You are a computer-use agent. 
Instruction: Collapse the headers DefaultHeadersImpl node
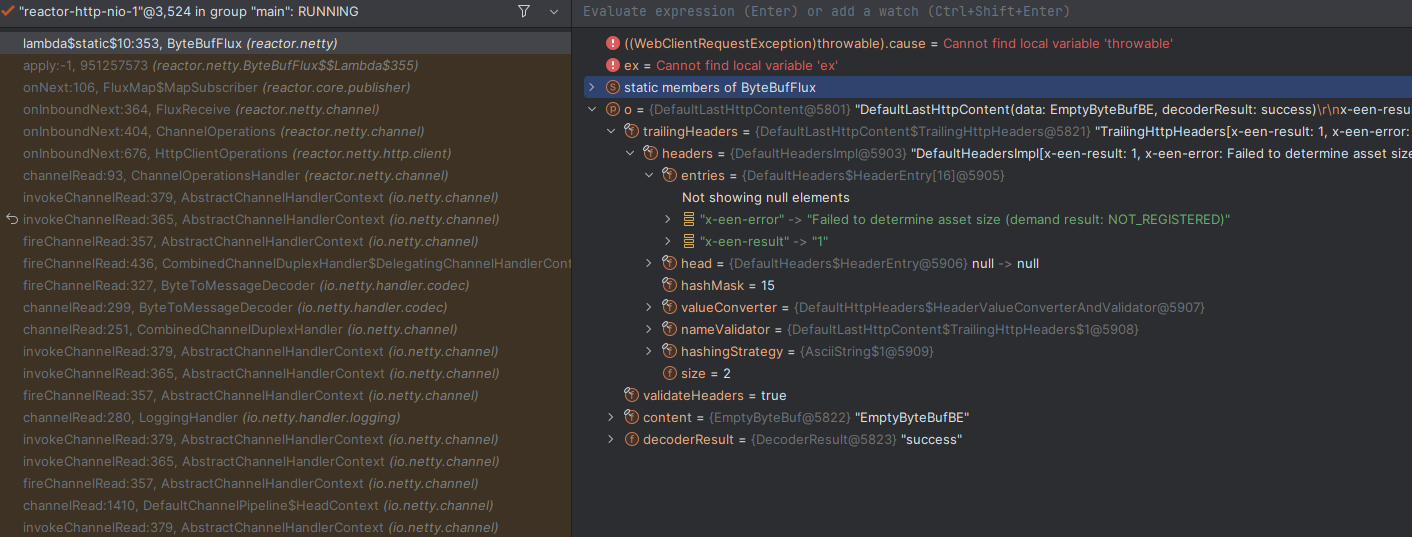pyautogui.click(x=630, y=154)
